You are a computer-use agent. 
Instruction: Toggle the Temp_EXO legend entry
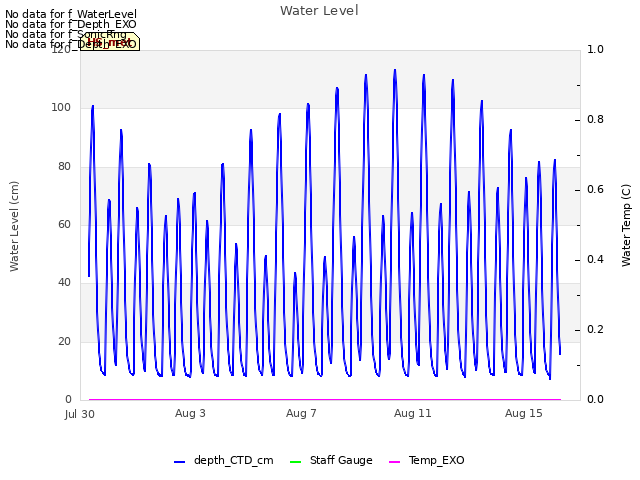click(x=427, y=460)
